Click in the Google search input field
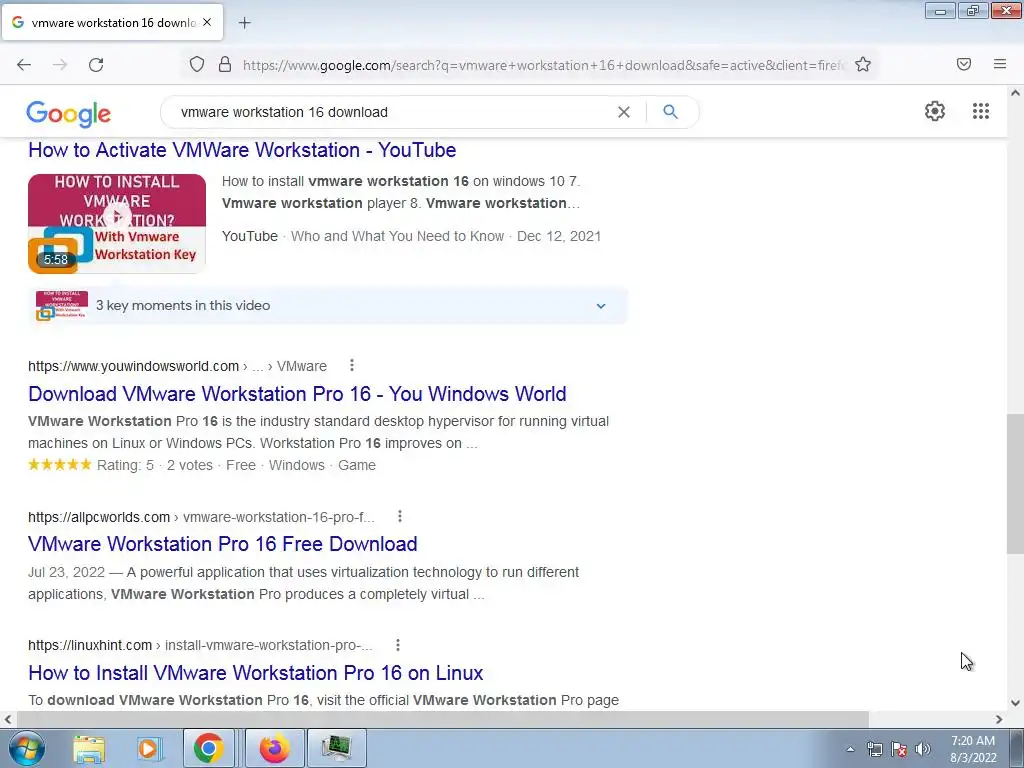This screenshot has height=768, width=1024. [x=392, y=112]
